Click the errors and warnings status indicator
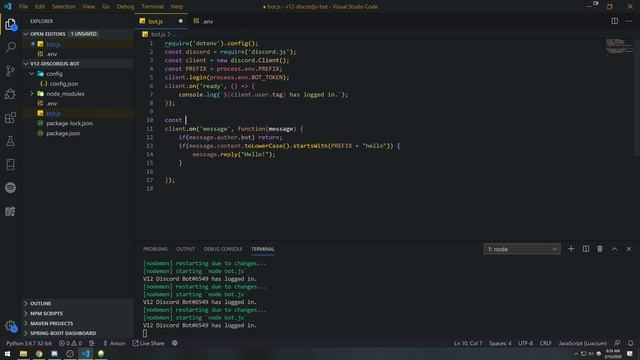The height and width of the screenshot is (360, 640). coord(70,343)
